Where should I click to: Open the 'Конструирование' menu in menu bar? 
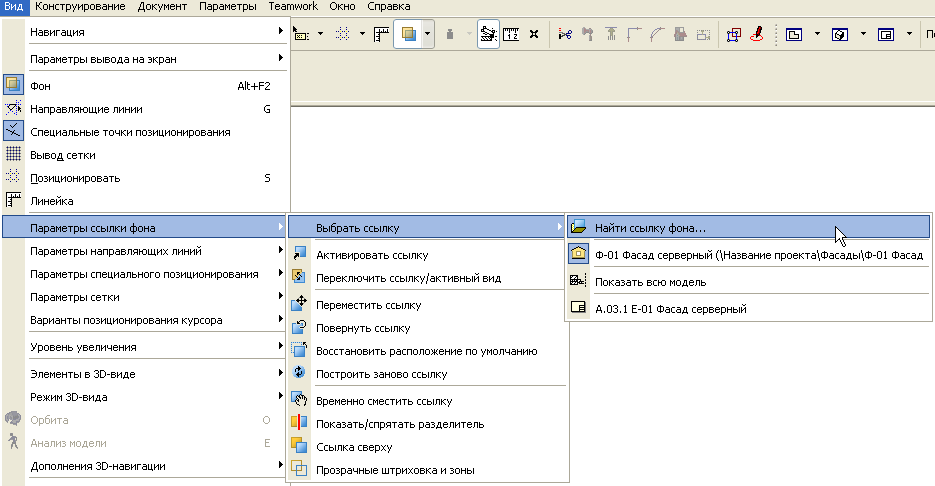(80, 7)
